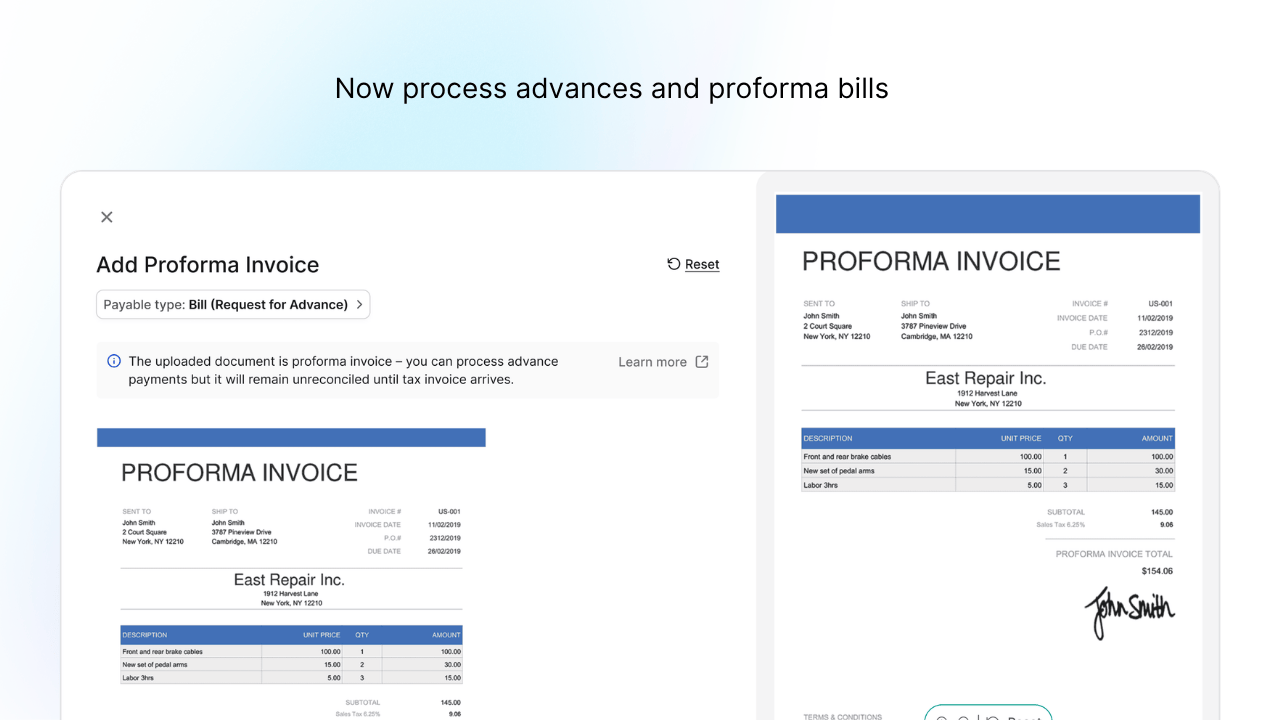The height and width of the screenshot is (720, 1280).
Task: Open the external link icon beside Learn more
Action: (701, 361)
